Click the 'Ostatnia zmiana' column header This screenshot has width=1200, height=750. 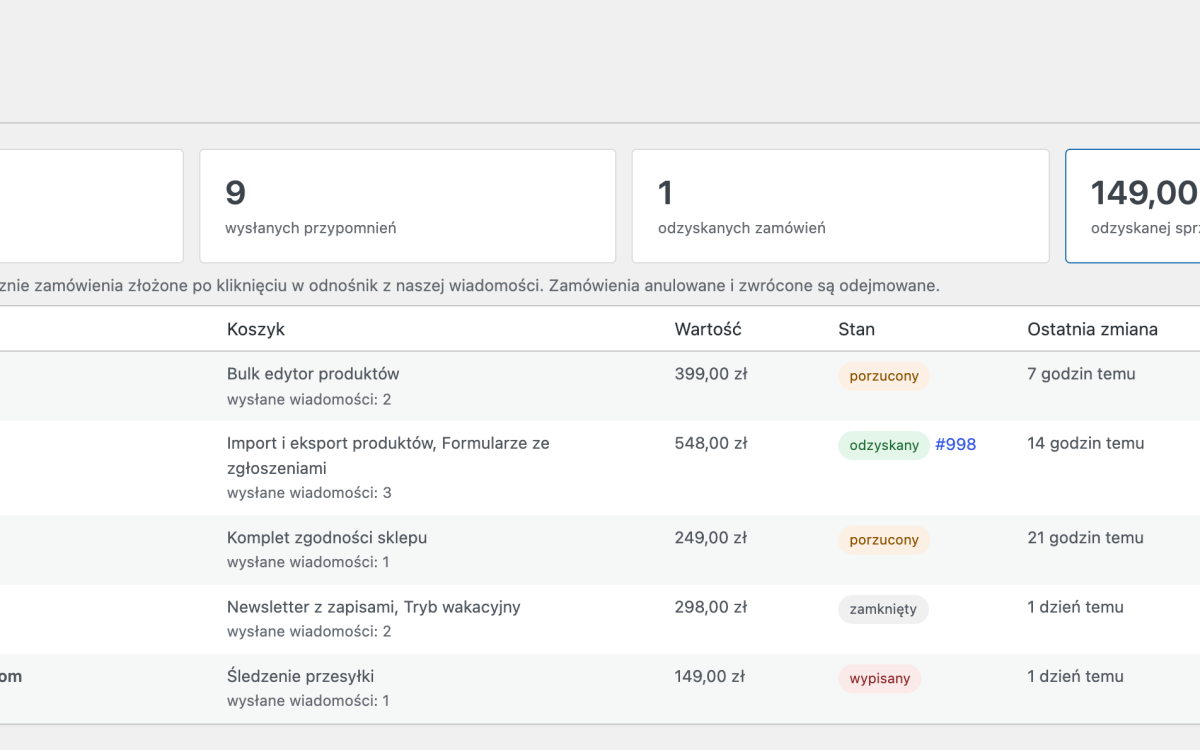[1092, 329]
